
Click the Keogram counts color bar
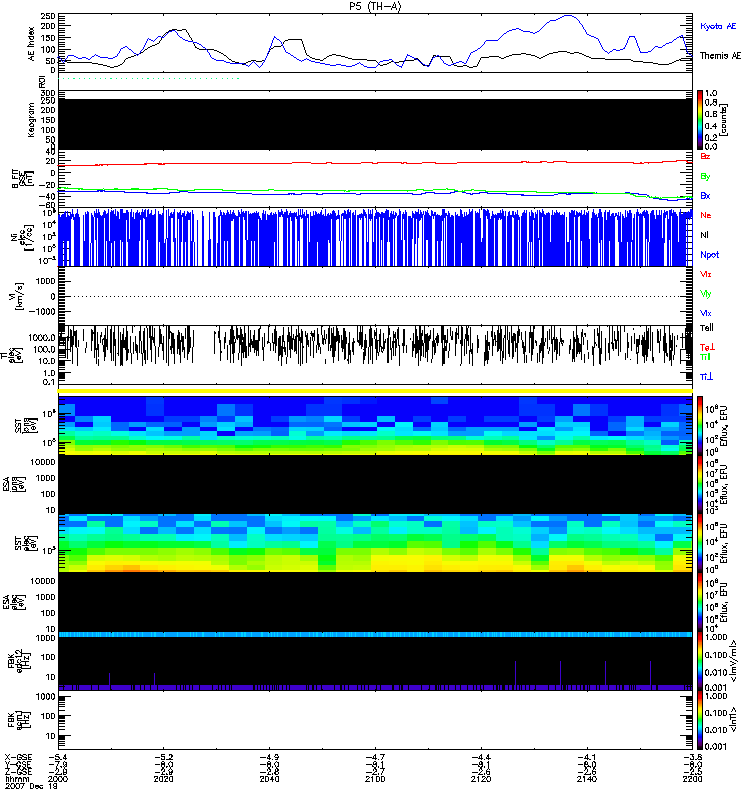click(701, 118)
